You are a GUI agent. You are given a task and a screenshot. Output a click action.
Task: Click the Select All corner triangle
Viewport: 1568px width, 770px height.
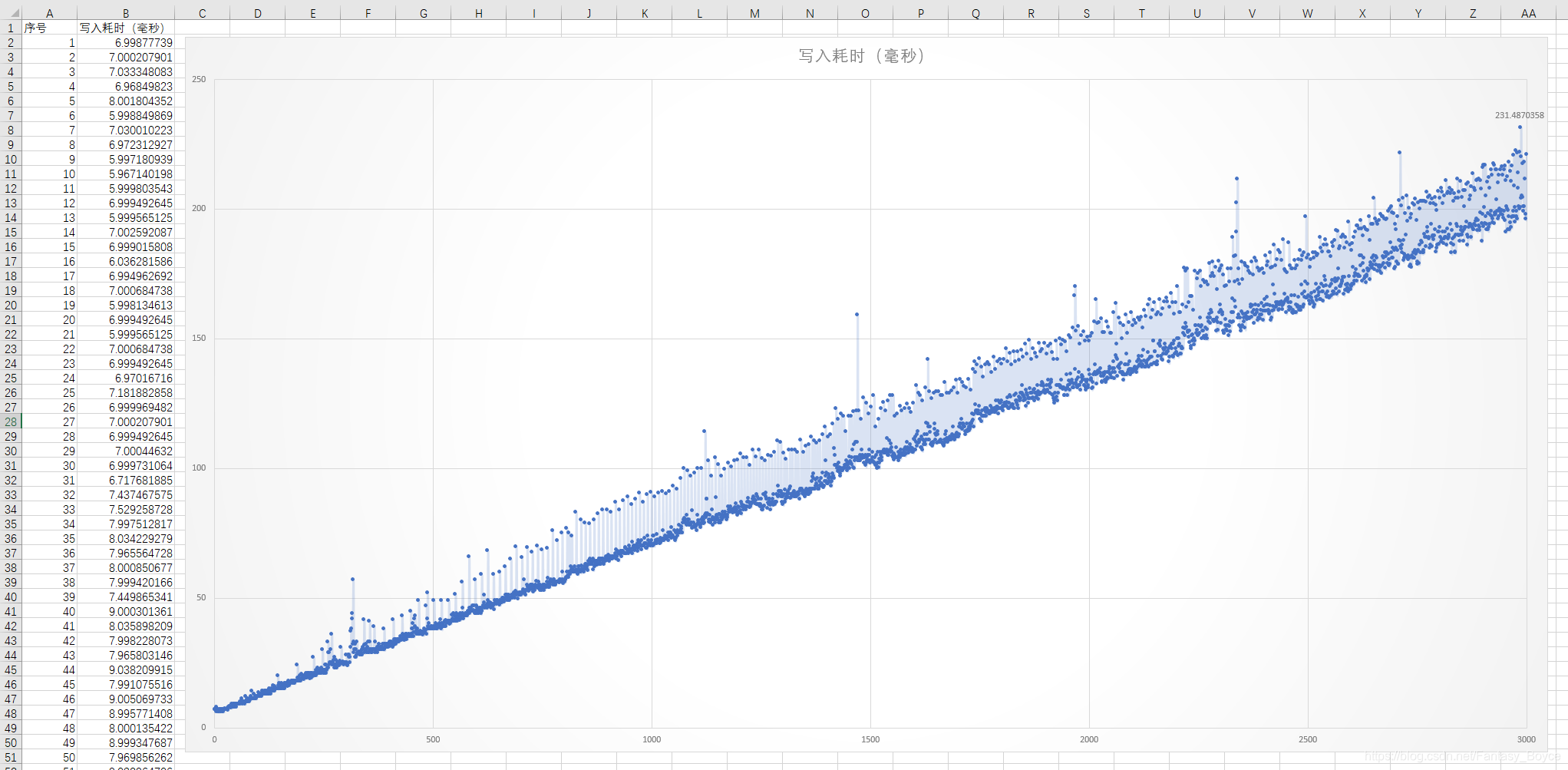[x=11, y=13]
